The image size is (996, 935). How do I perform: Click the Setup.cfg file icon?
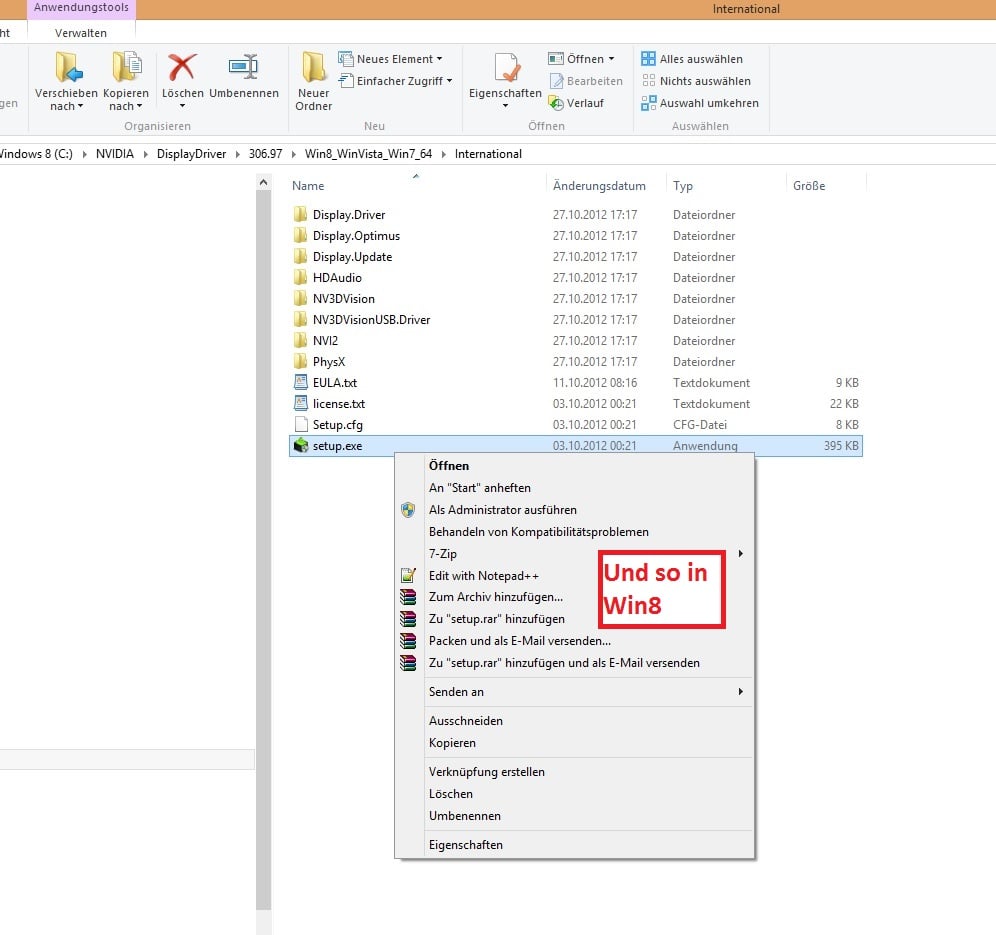300,424
